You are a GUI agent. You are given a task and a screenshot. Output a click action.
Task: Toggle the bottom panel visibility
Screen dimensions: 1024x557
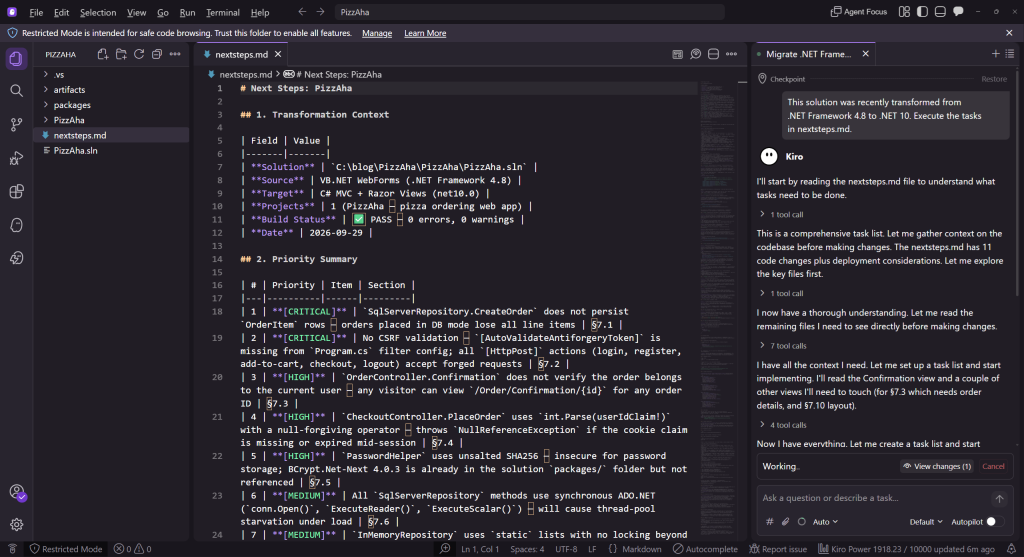coord(940,12)
